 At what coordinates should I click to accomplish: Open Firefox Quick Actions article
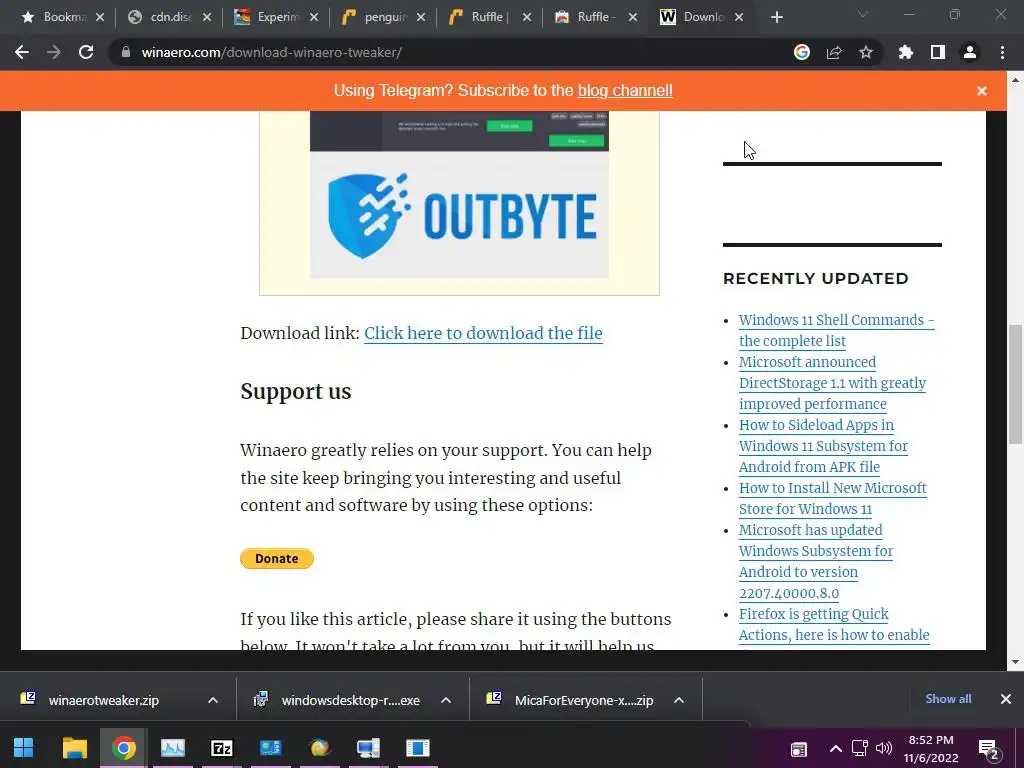click(x=834, y=624)
